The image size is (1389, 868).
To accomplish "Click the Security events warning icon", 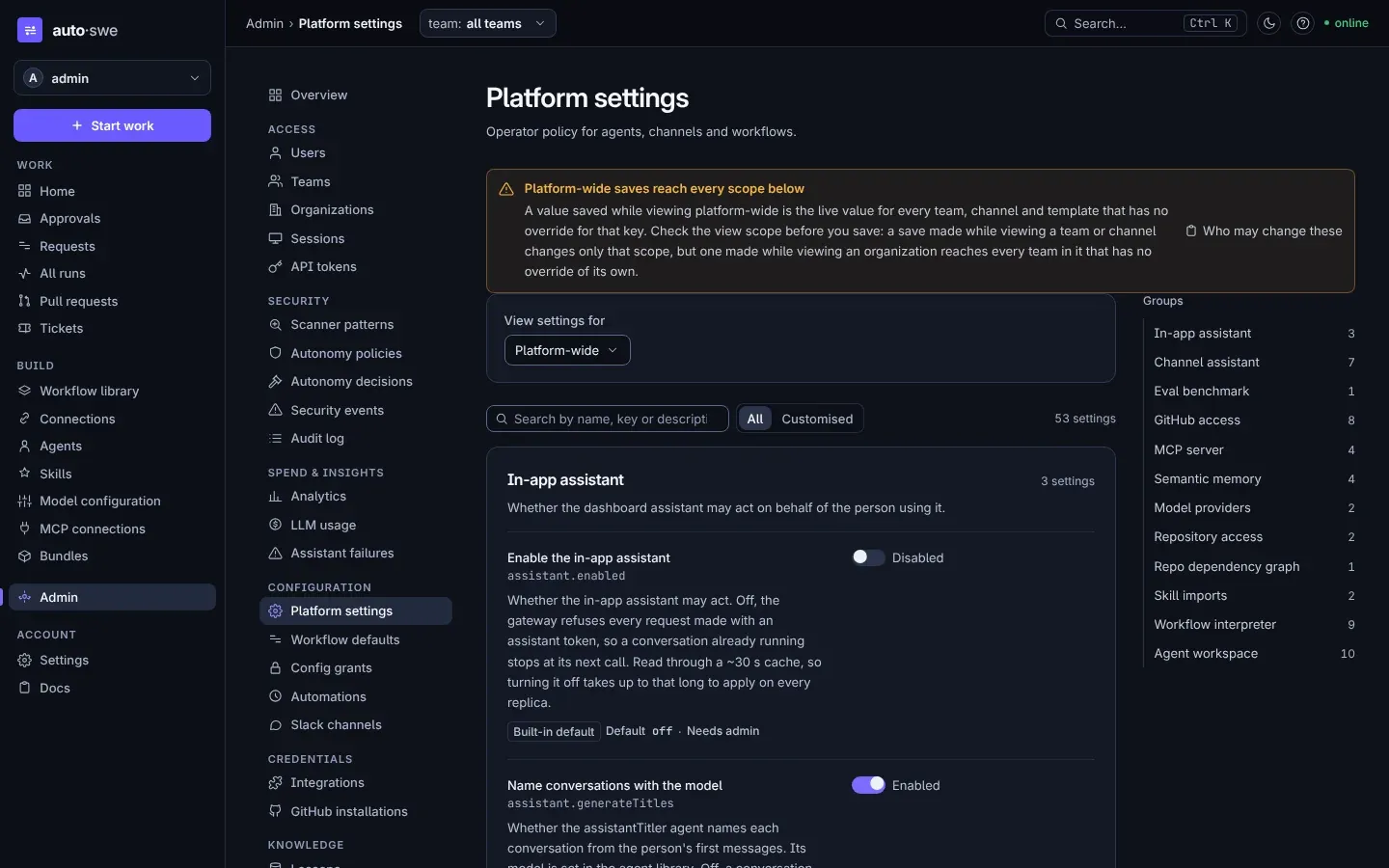I will click(x=275, y=410).
